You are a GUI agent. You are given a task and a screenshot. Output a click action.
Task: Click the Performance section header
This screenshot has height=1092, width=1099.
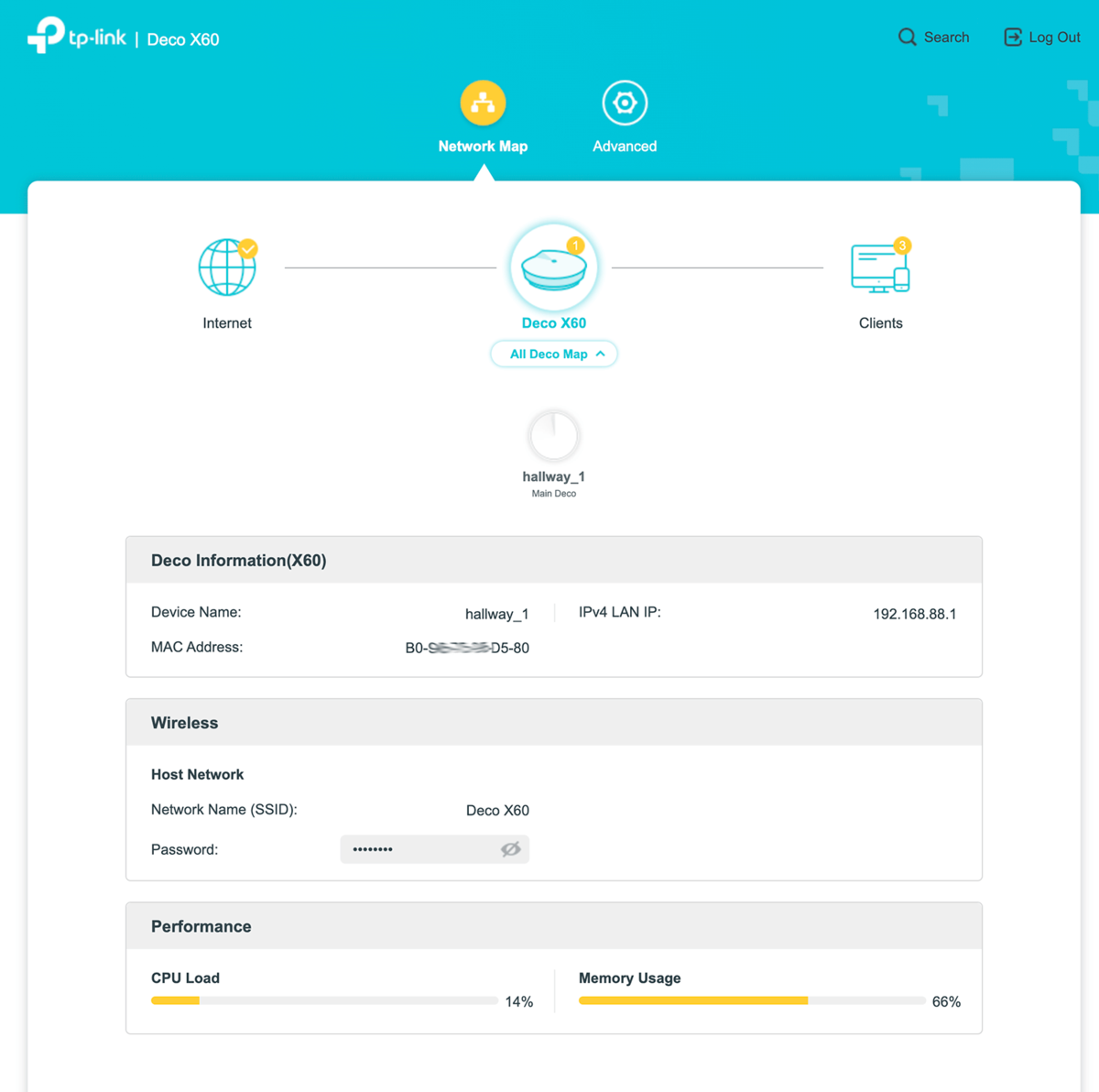coord(554,926)
